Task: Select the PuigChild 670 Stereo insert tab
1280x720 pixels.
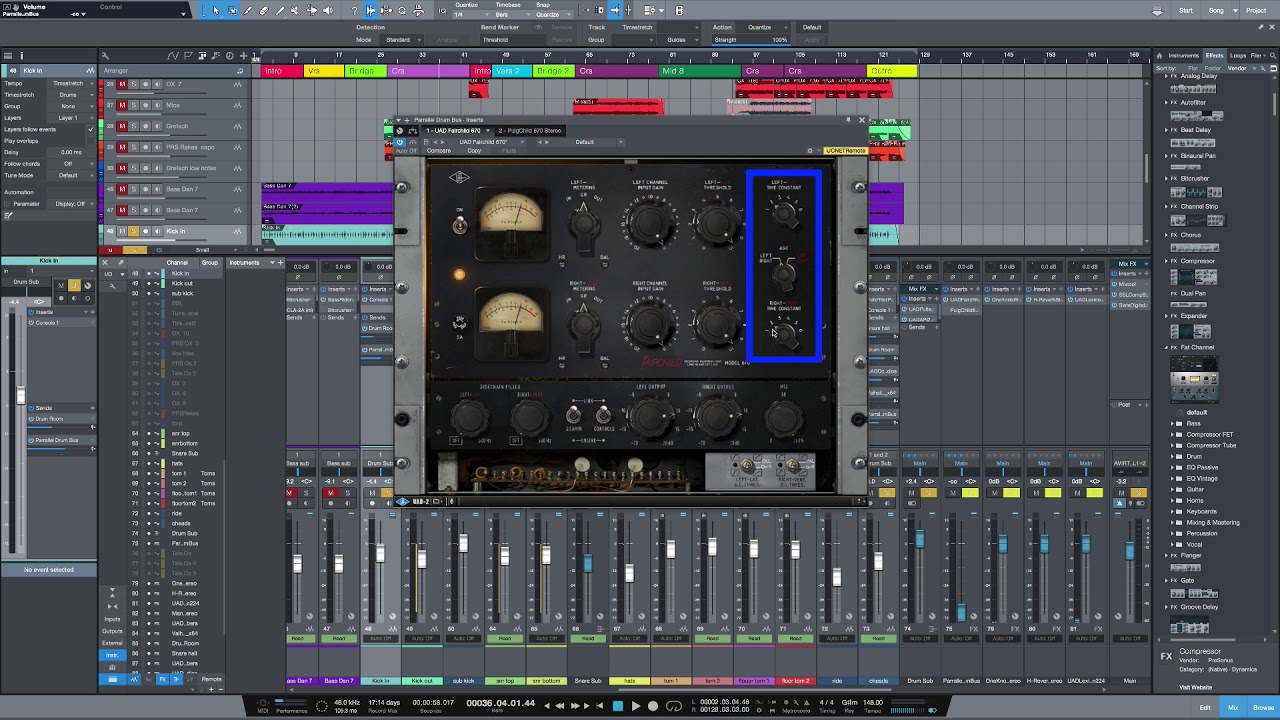Action: click(x=530, y=130)
